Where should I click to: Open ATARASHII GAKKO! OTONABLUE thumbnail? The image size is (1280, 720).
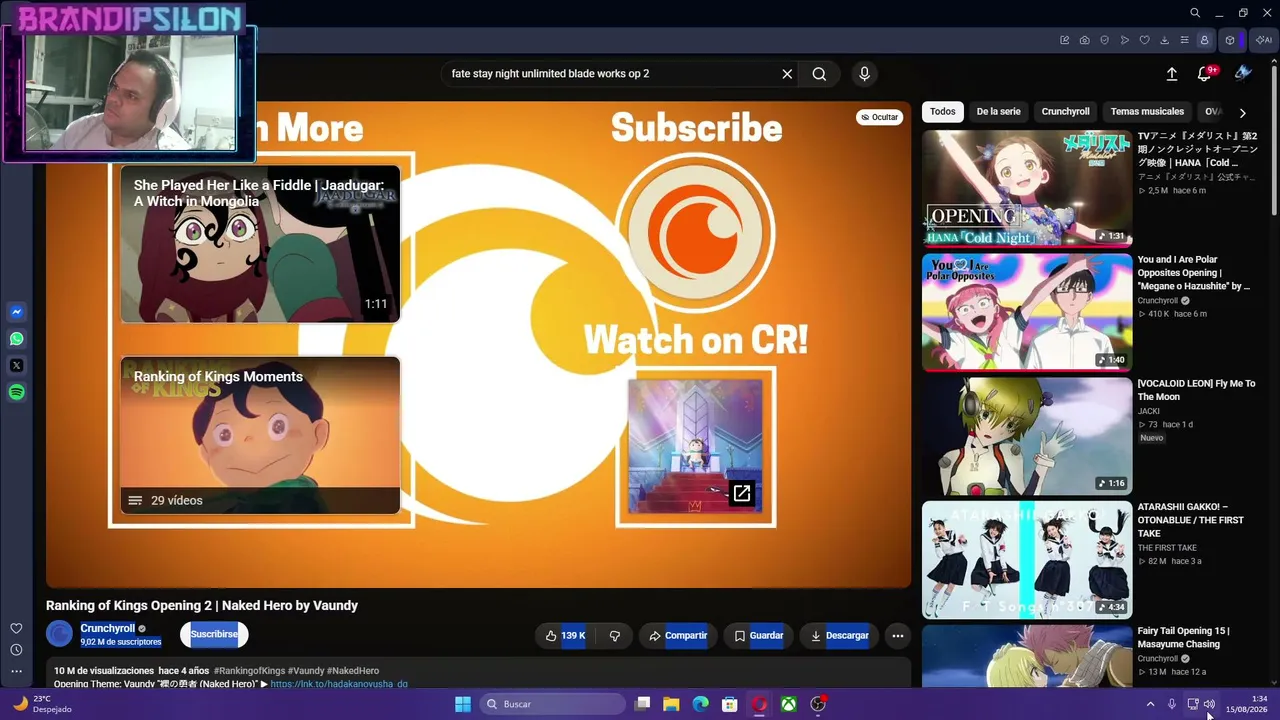(x=1027, y=560)
